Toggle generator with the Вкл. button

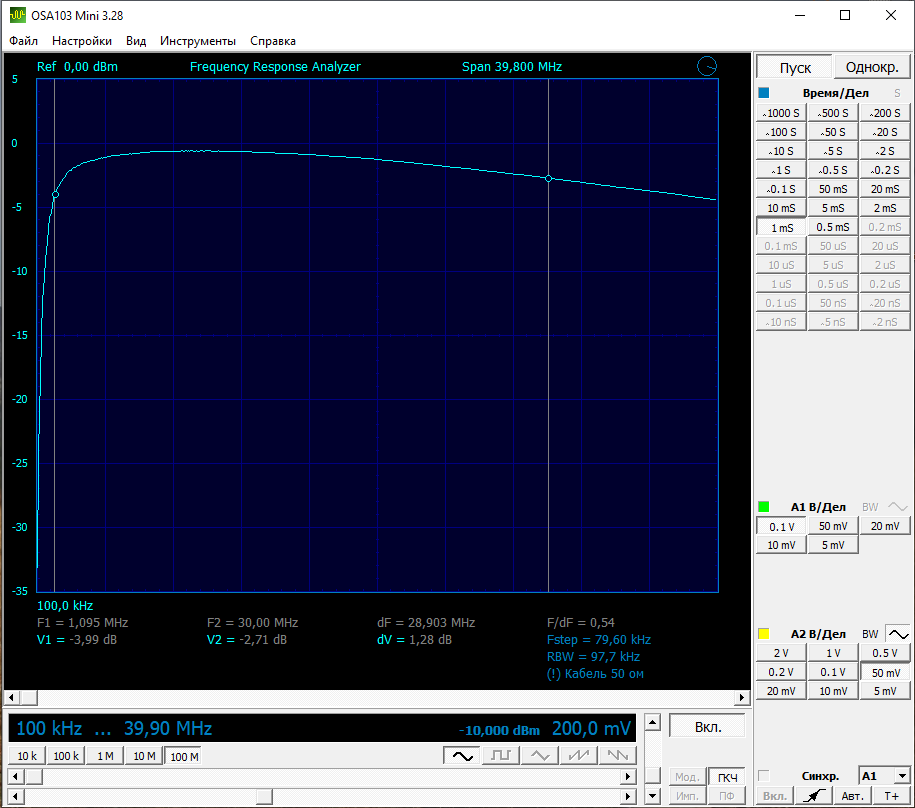[x=707, y=727]
